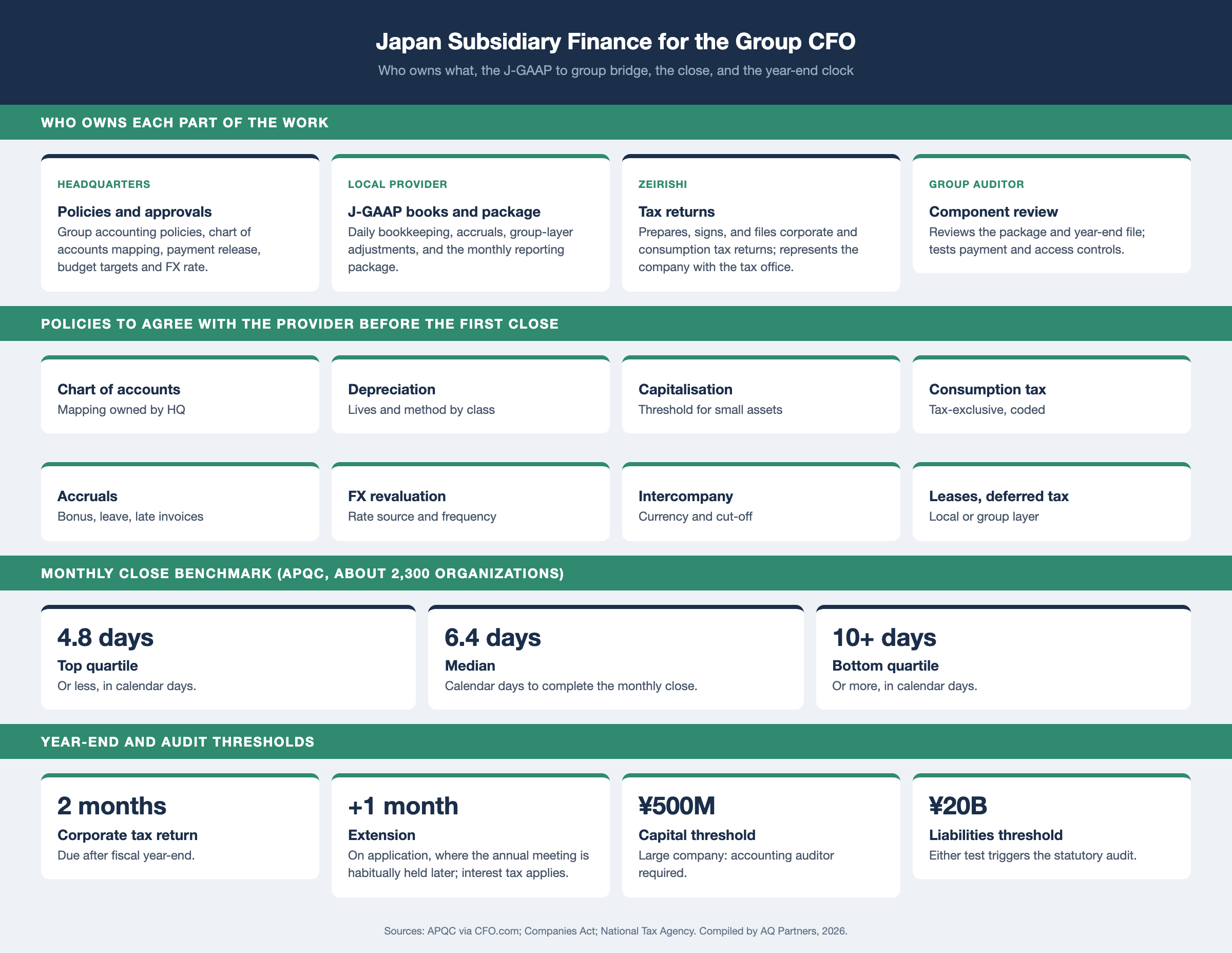Screen dimensions: 1232x953
Task: Select the "6.4 days" figure
Action: pyautogui.click(x=492, y=638)
